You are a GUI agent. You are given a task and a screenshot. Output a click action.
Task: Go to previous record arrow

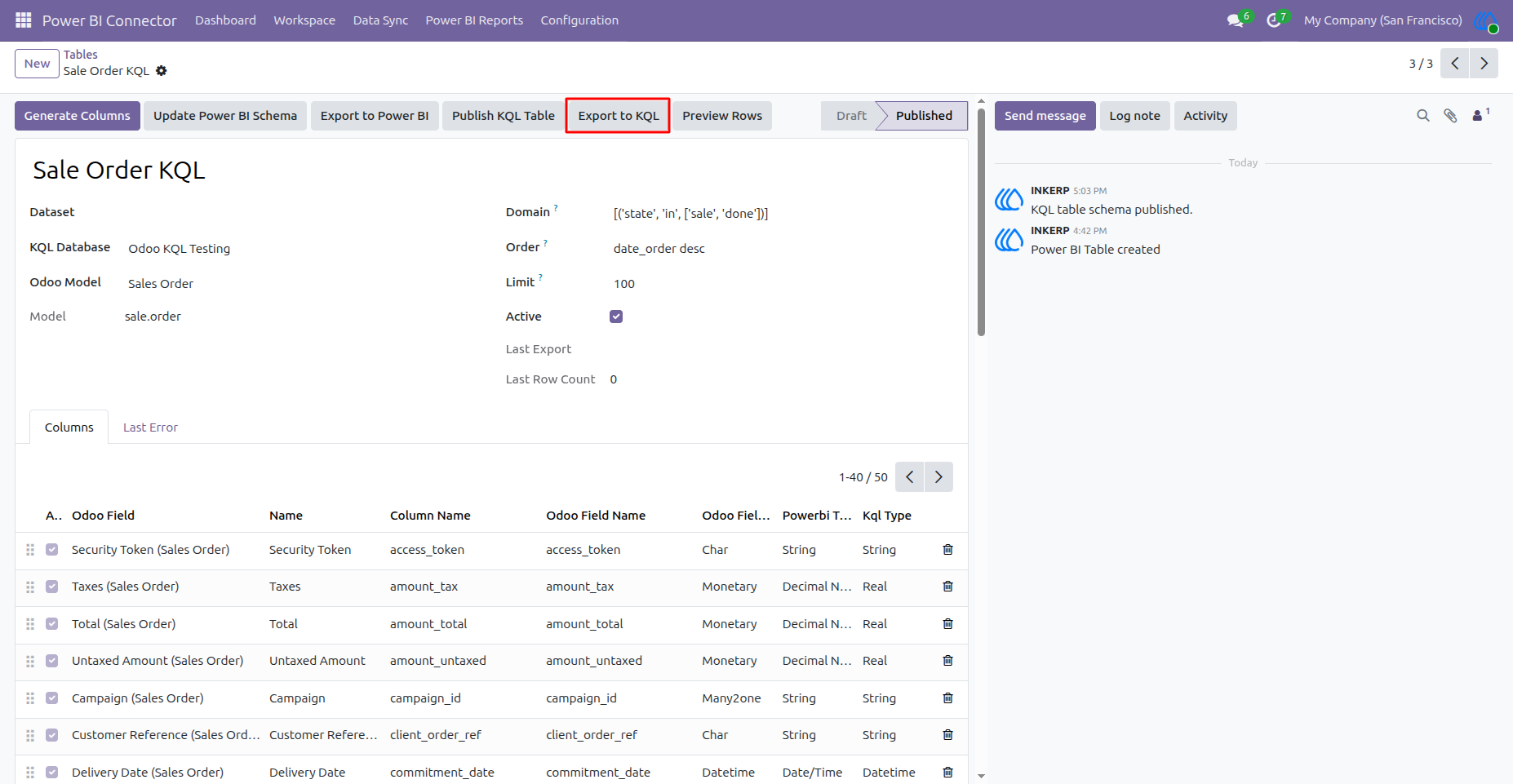[x=1454, y=64]
